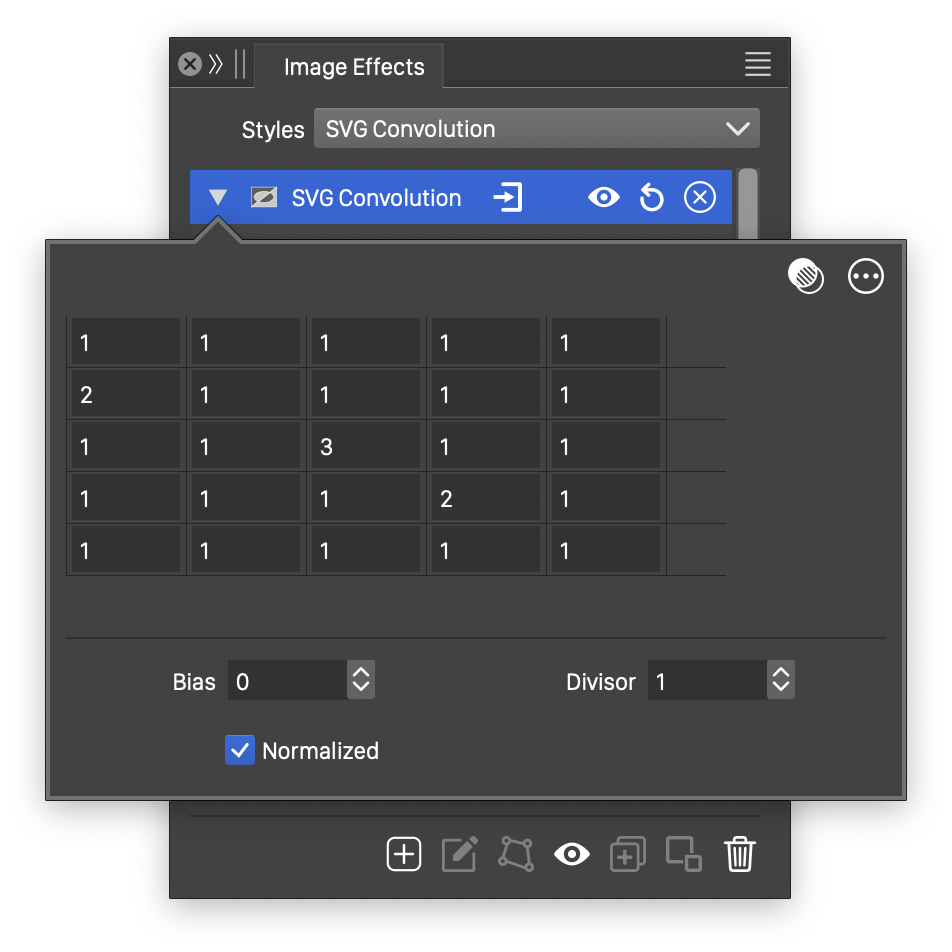Open the Styles dropdown
Image resolution: width=952 pixels, height=952 pixels.
536,129
